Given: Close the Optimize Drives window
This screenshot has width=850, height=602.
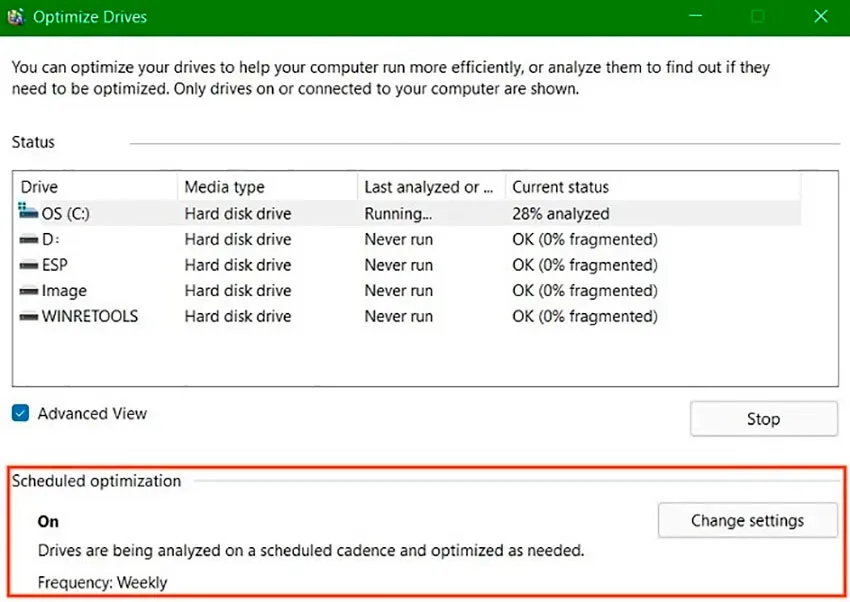Looking at the screenshot, I should [821, 16].
